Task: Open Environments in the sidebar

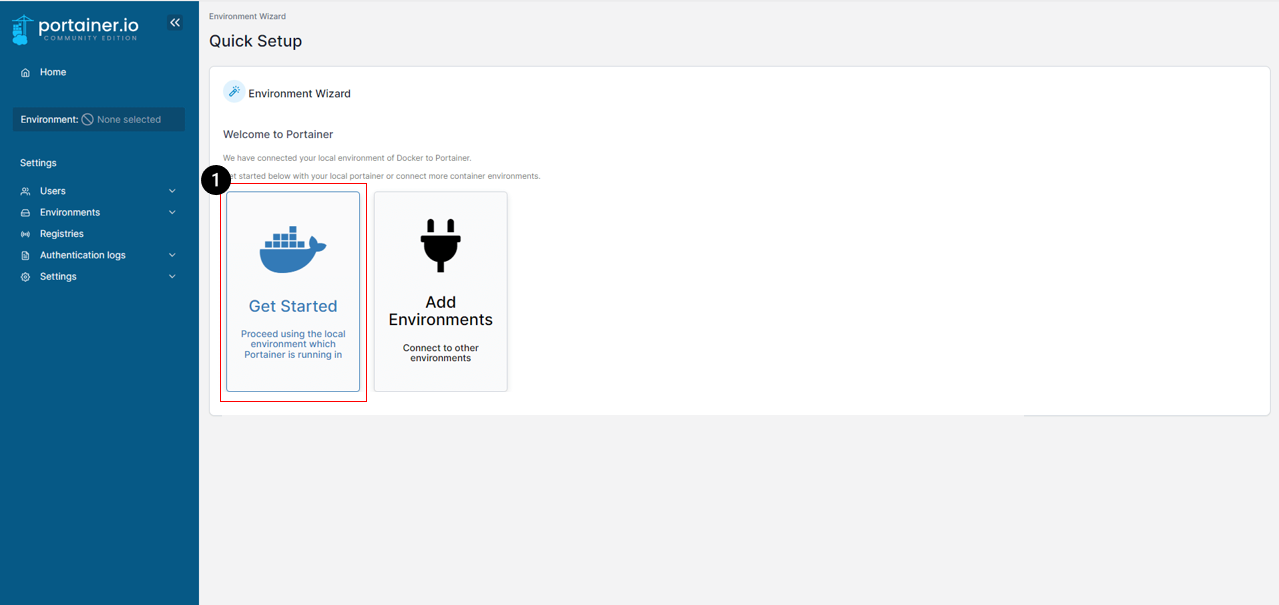Action: pos(70,212)
